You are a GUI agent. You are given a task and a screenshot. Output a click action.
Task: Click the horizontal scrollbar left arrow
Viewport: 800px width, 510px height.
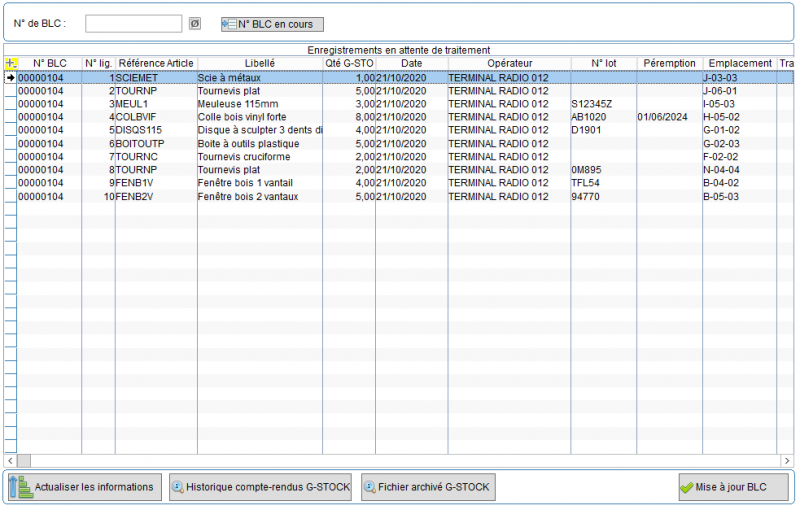click(10, 460)
